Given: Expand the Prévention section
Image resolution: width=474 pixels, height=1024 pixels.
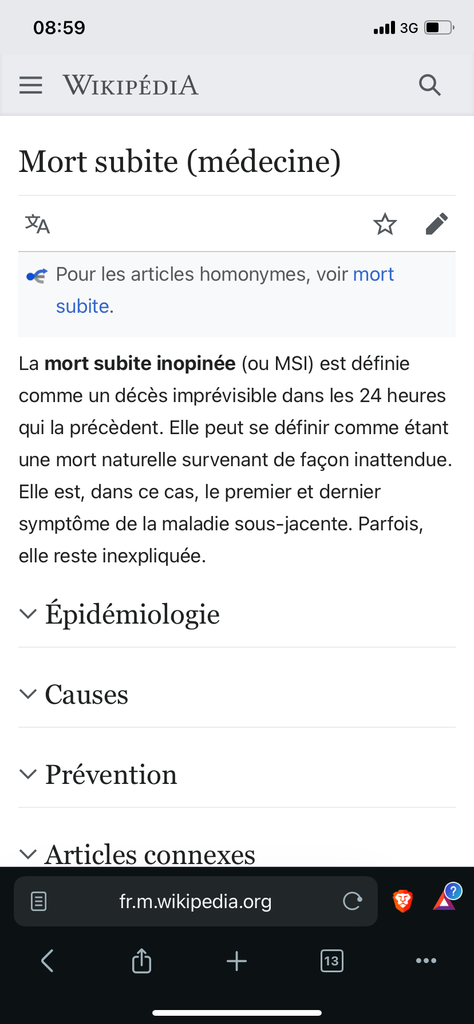Looking at the screenshot, I should 237,775.
